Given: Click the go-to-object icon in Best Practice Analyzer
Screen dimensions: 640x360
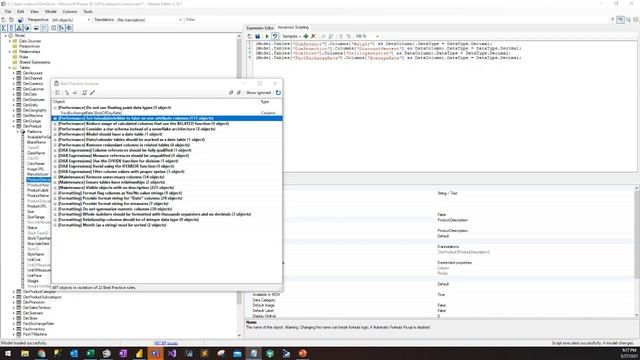Looking at the screenshot, I should 67,93.
